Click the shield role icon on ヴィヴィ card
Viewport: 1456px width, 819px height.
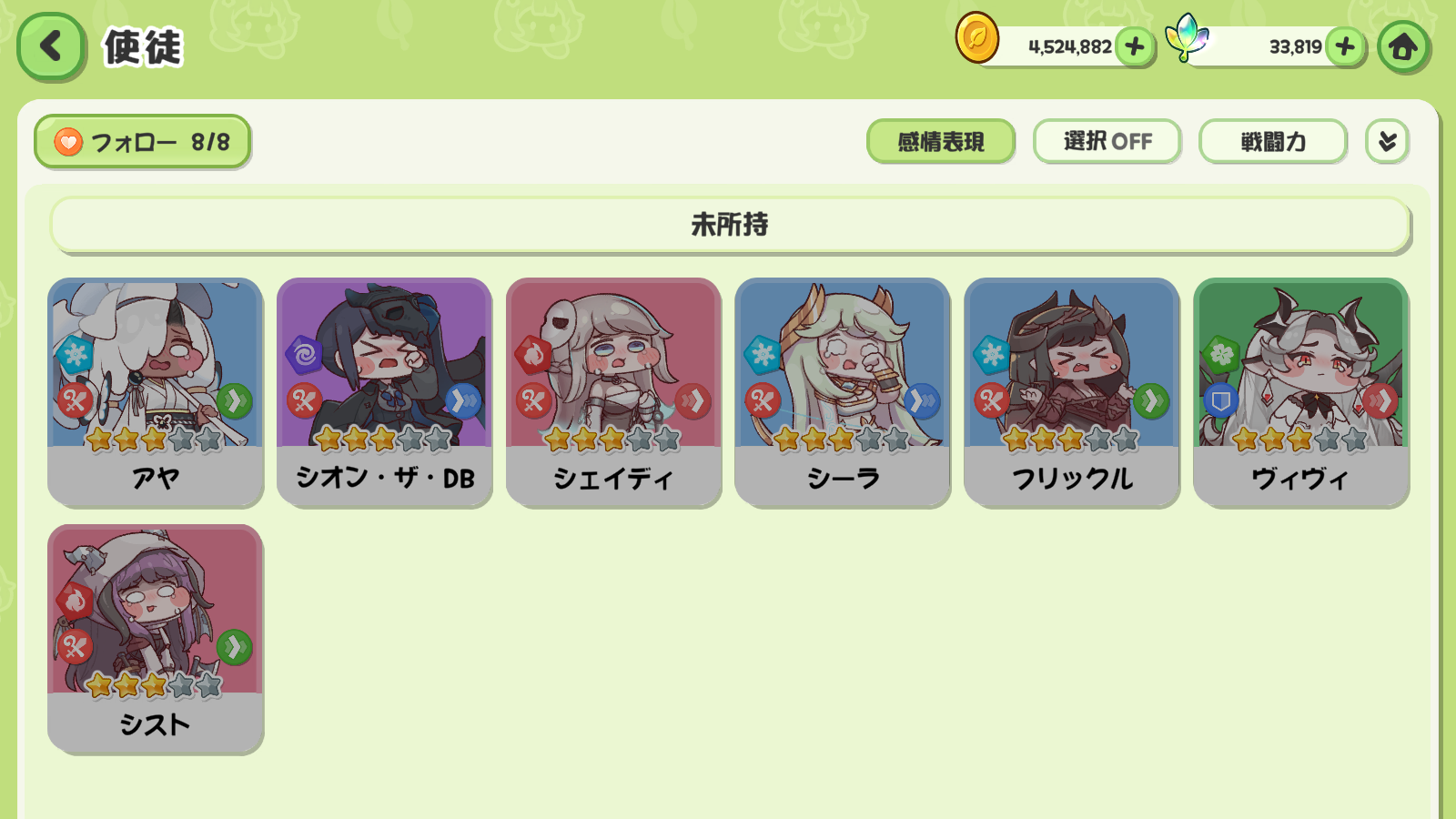point(1221,400)
